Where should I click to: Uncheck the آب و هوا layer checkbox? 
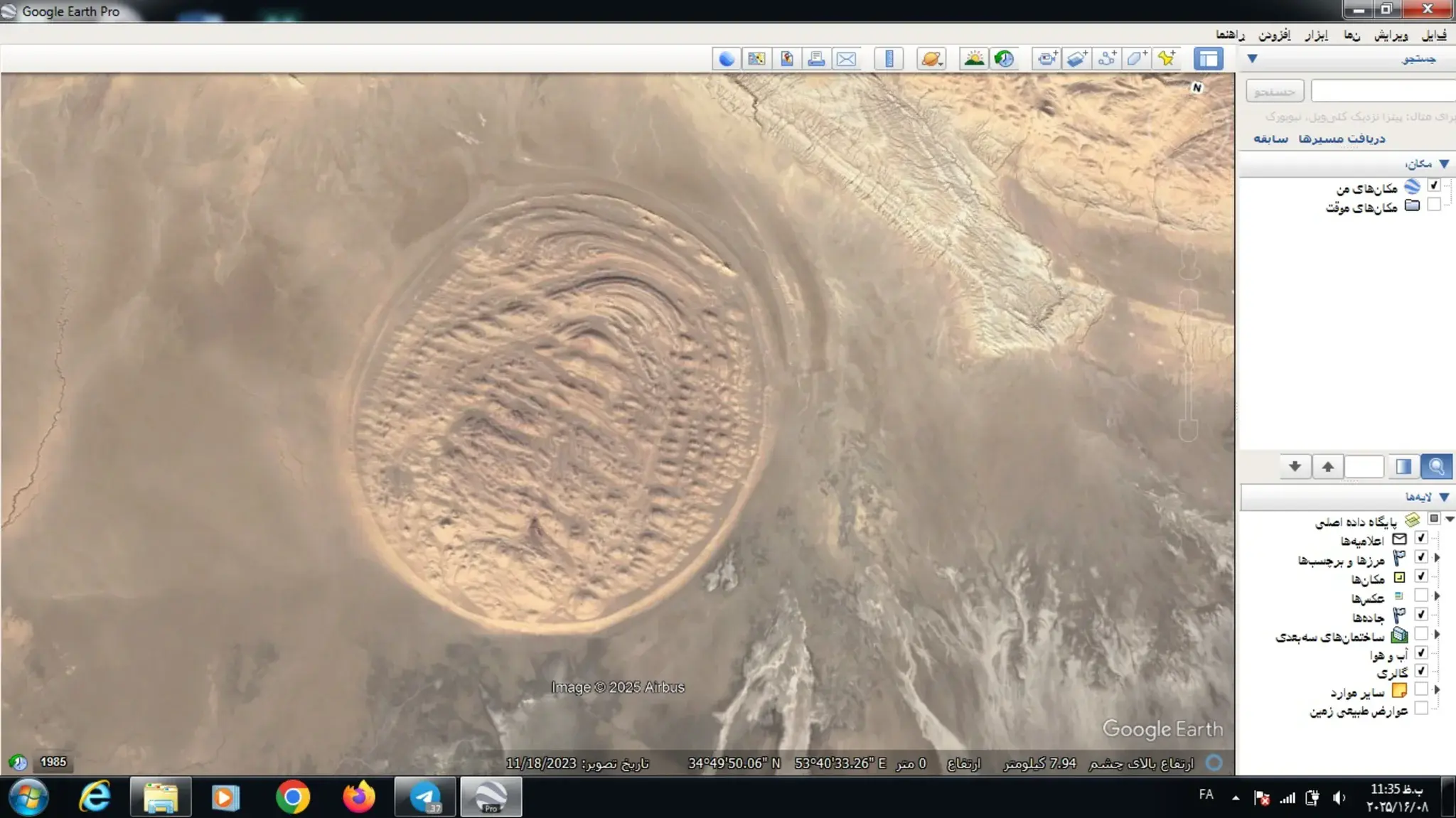point(1420,652)
